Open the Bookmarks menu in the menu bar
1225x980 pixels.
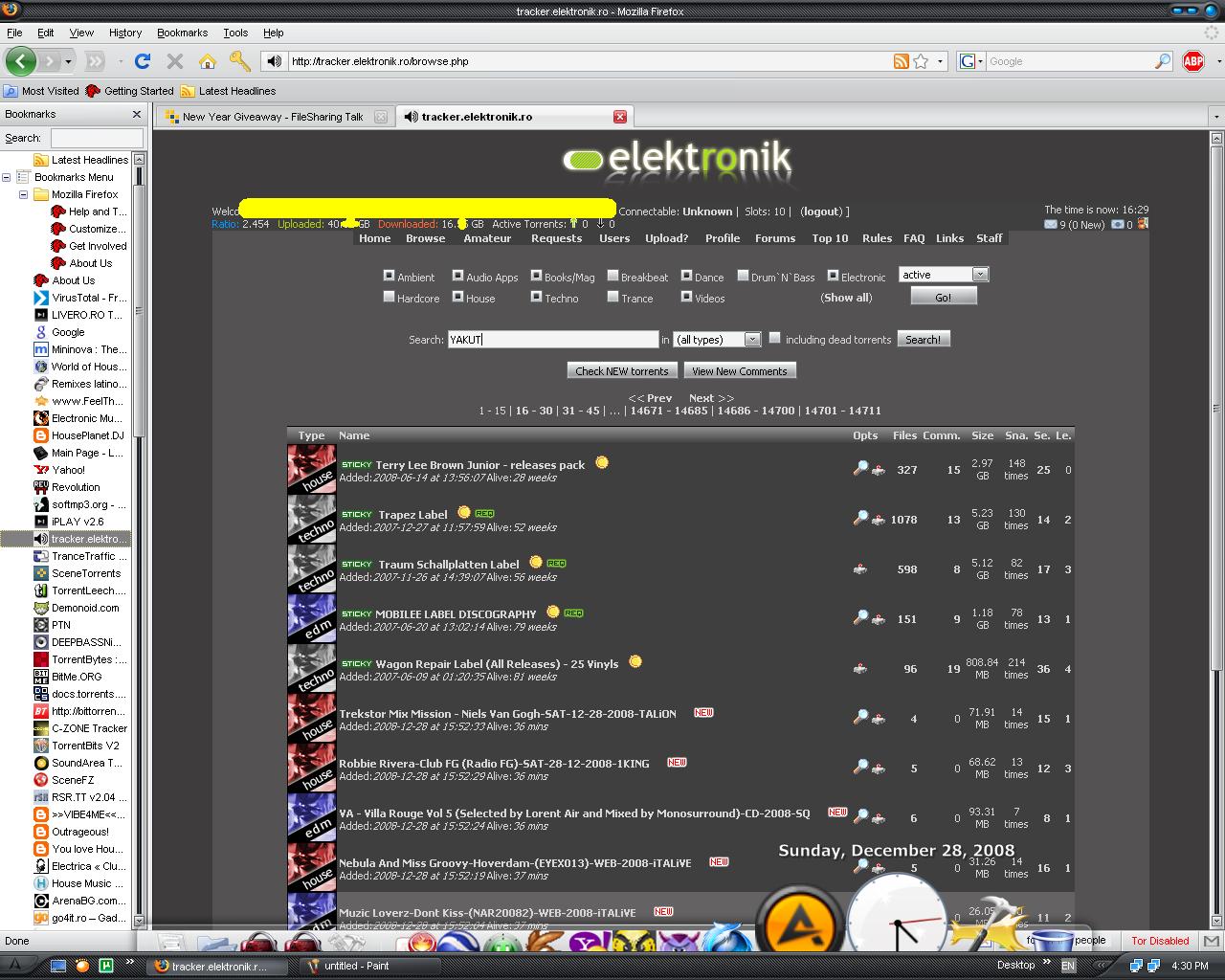[182, 33]
